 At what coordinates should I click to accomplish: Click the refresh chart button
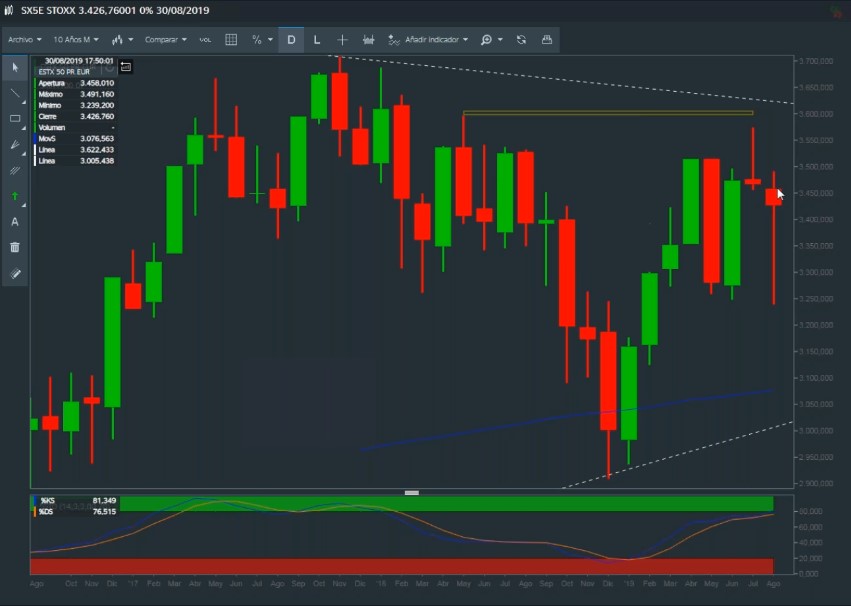[x=521, y=40]
